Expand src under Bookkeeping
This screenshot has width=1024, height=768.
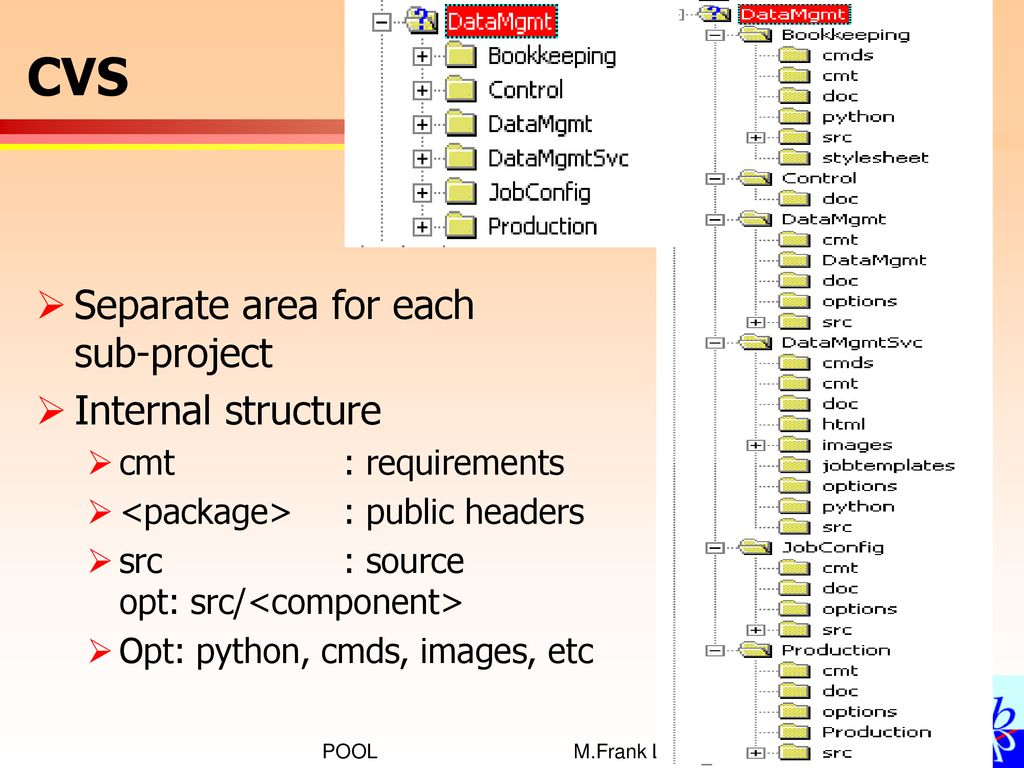point(756,137)
